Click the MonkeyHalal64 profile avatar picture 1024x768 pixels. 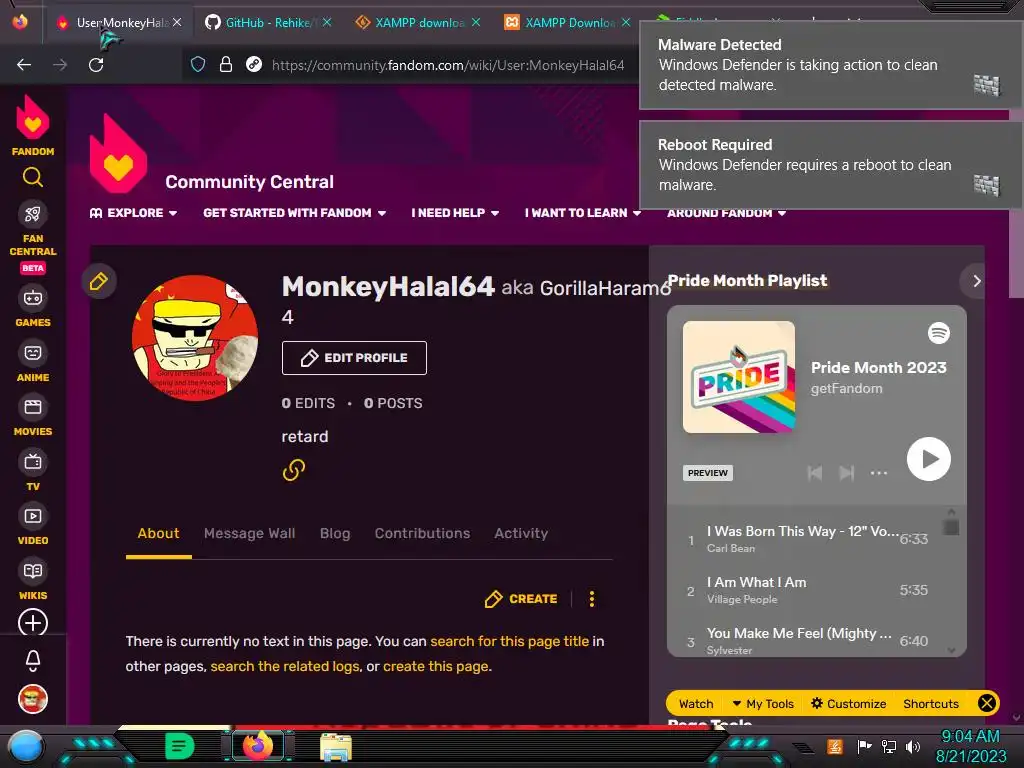point(195,338)
